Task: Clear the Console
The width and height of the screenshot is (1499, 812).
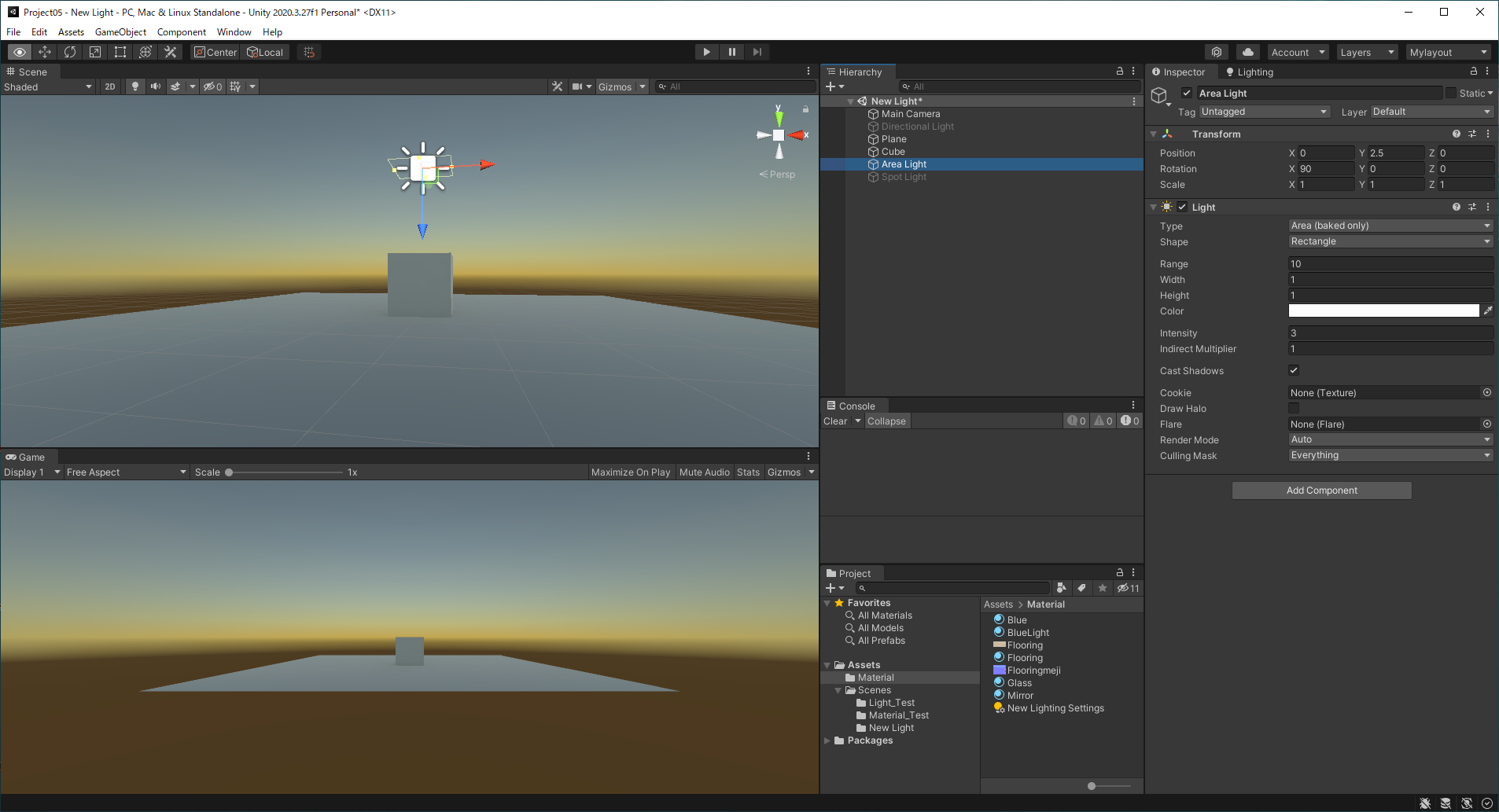Action: click(835, 421)
